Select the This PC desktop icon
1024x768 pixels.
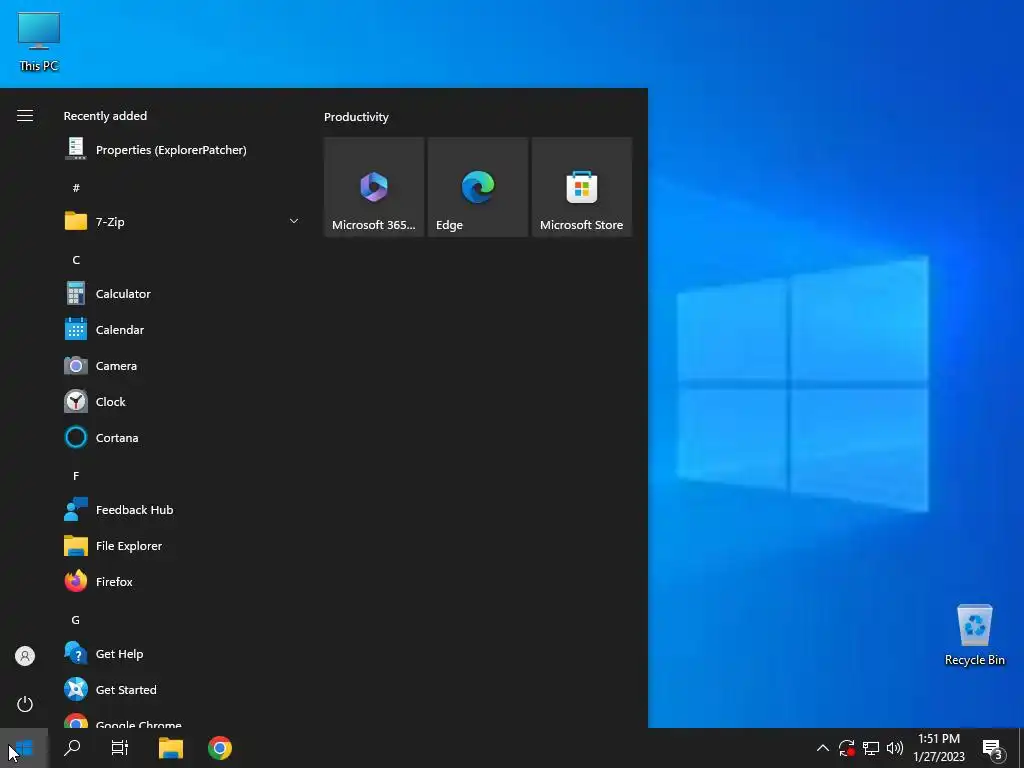coord(39,42)
